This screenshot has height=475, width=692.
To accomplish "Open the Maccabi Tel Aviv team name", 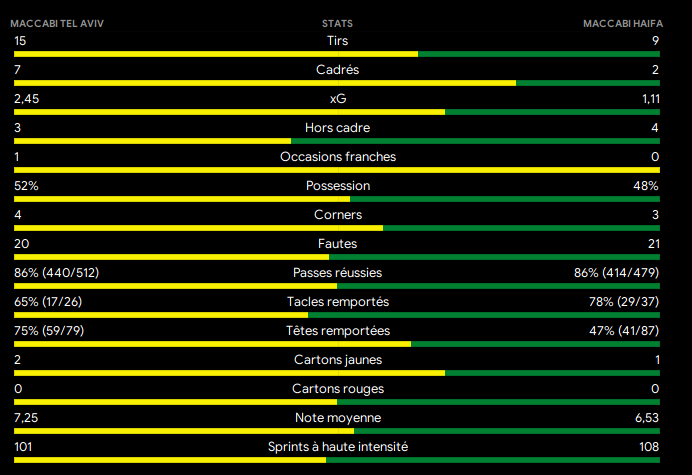I will [x=57, y=23].
